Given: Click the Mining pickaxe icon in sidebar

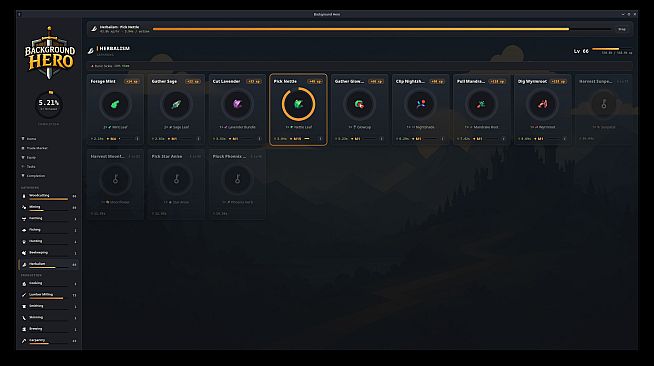Looking at the screenshot, I should [x=24, y=207].
